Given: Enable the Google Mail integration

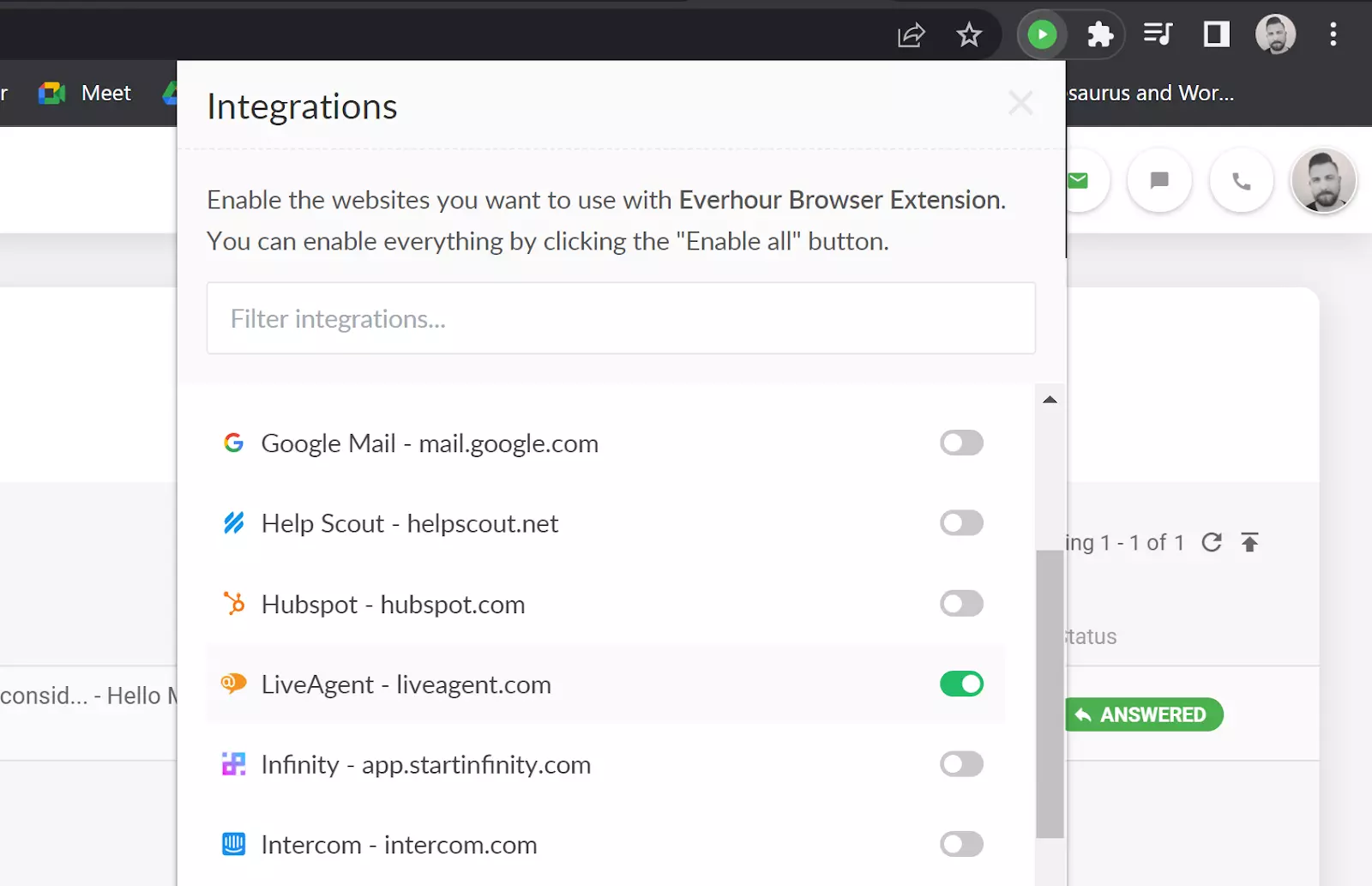Looking at the screenshot, I should [x=960, y=443].
